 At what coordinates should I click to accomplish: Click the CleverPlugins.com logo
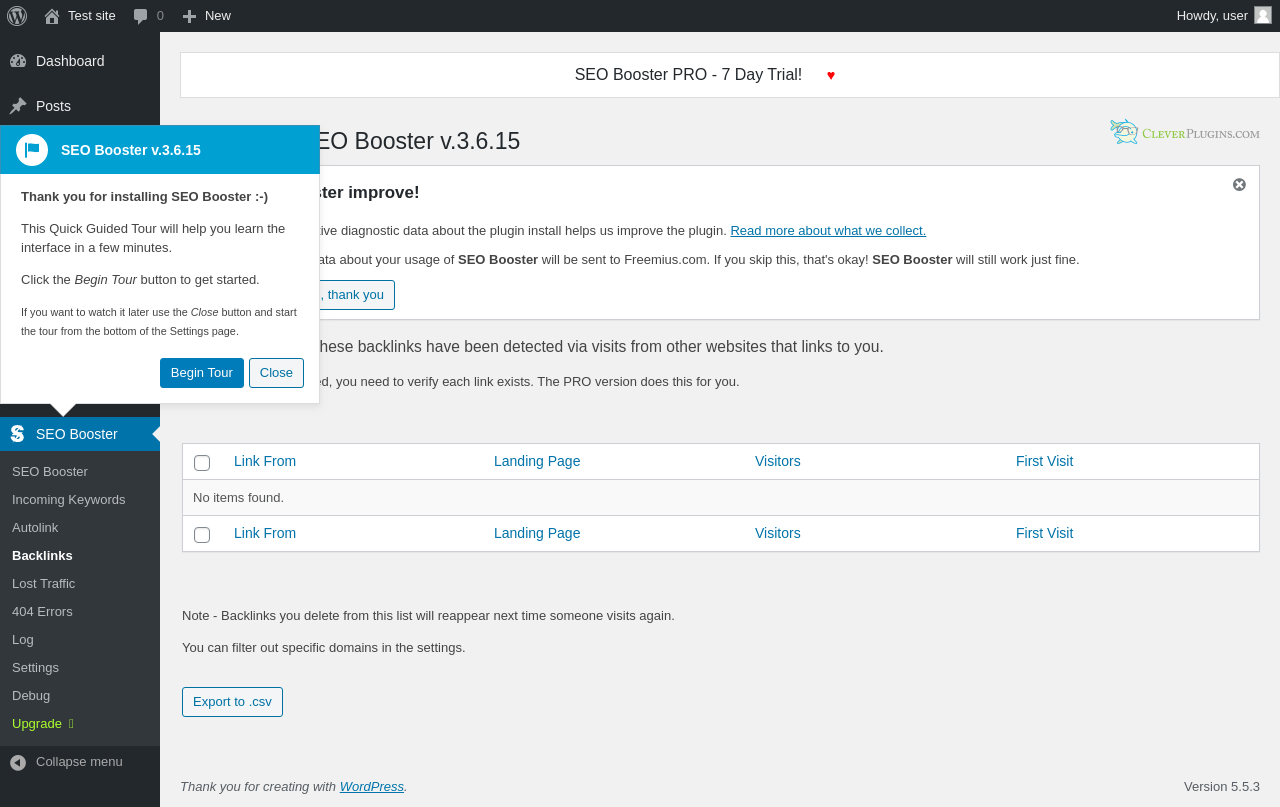pyautogui.click(x=1185, y=132)
